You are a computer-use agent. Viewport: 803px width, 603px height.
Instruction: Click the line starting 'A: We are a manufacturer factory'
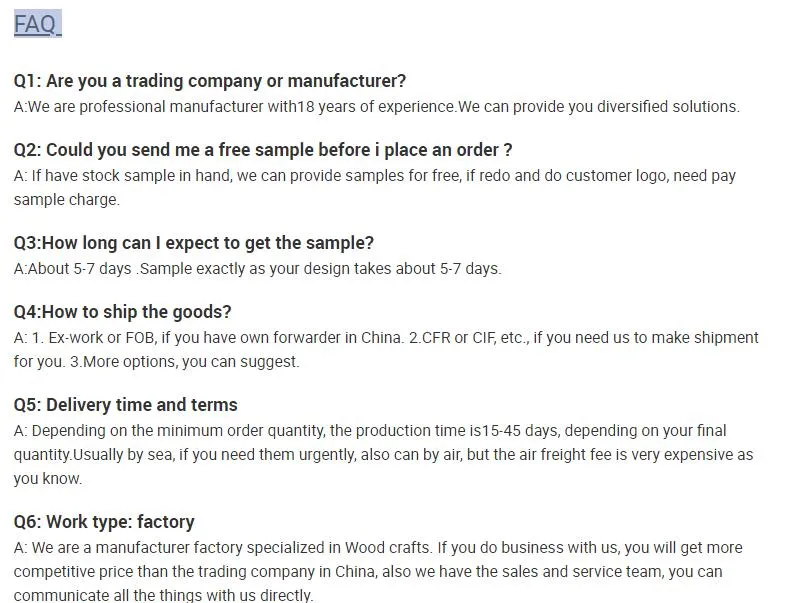pyautogui.click(x=378, y=548)
